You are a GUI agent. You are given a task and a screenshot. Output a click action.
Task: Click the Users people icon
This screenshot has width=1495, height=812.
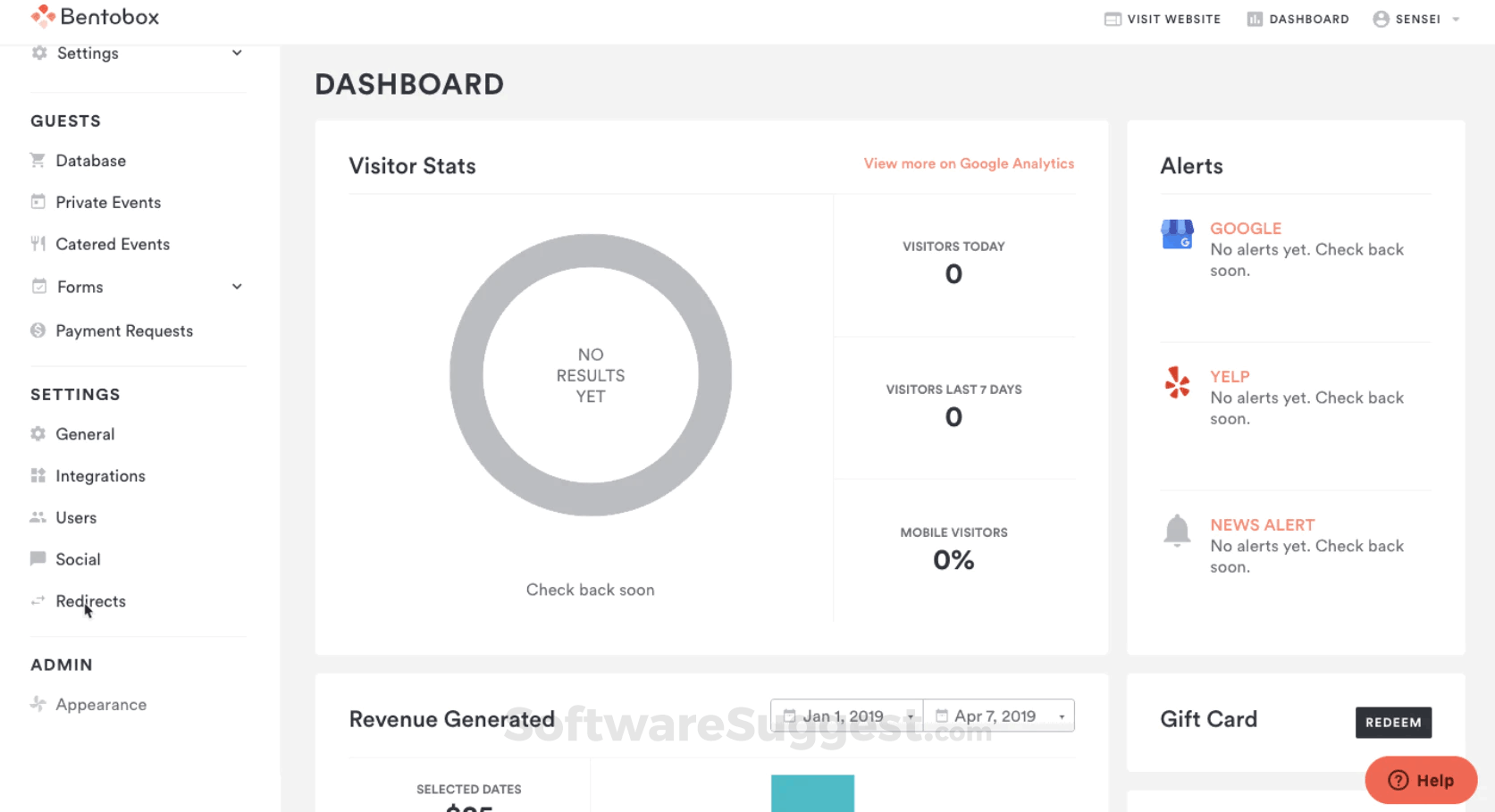point(38,517)
